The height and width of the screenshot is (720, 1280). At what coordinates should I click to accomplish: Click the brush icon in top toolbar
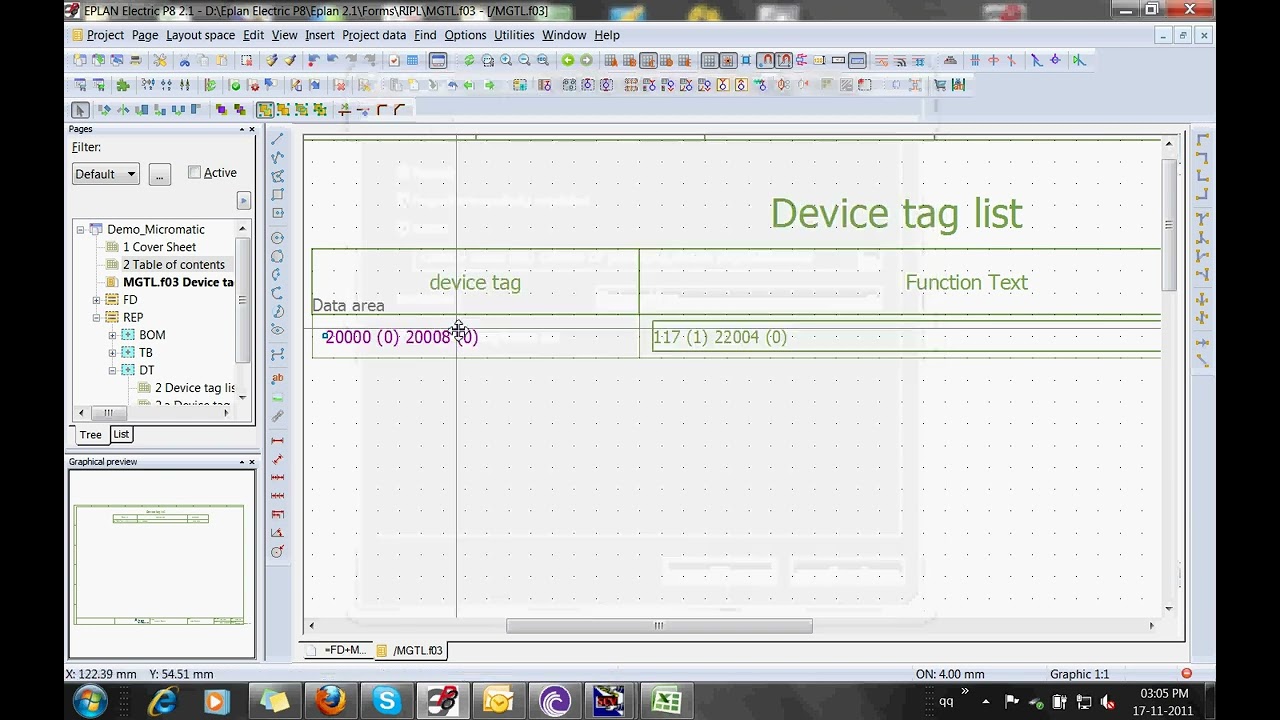(x=290, y=60)
